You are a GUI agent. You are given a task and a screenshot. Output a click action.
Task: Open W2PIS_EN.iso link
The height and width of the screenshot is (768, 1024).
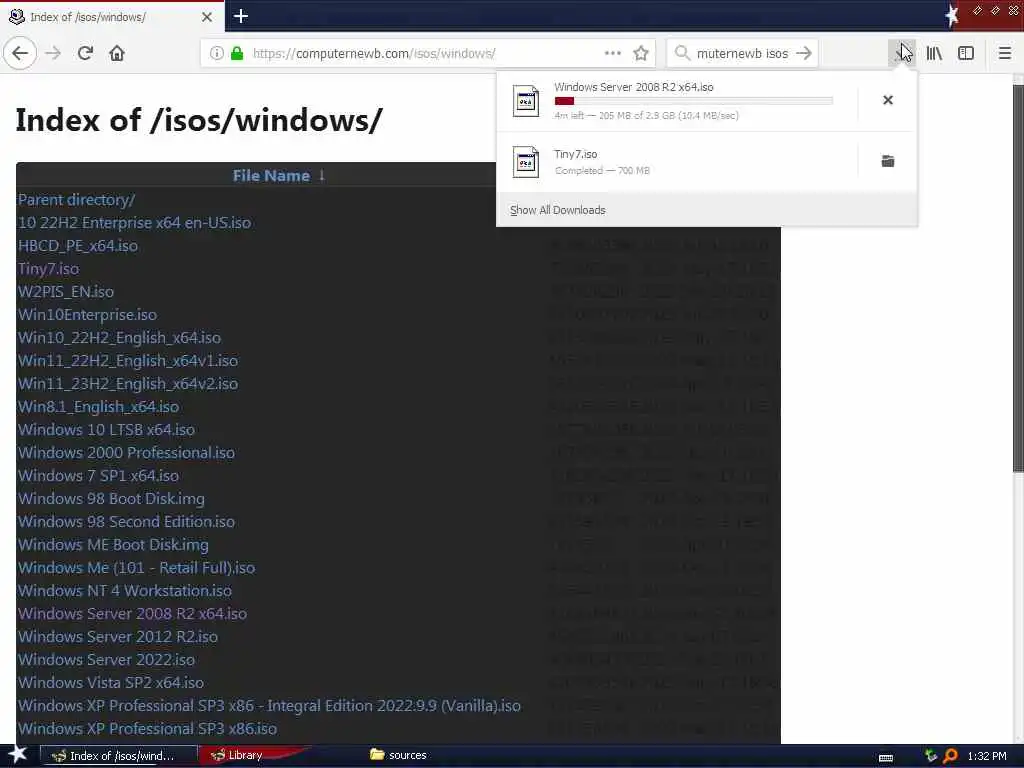click(66, 292)
